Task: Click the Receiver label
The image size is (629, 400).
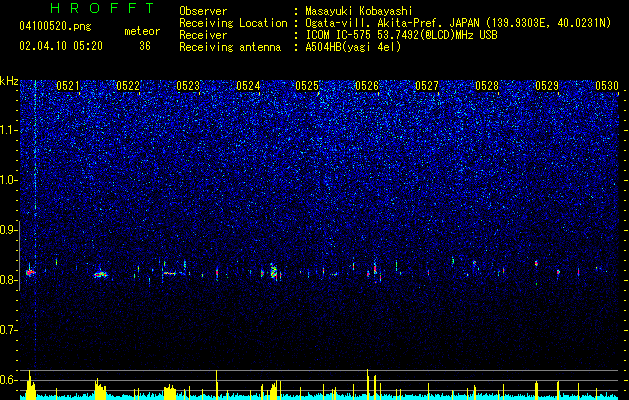Action: tap(203, 35)
